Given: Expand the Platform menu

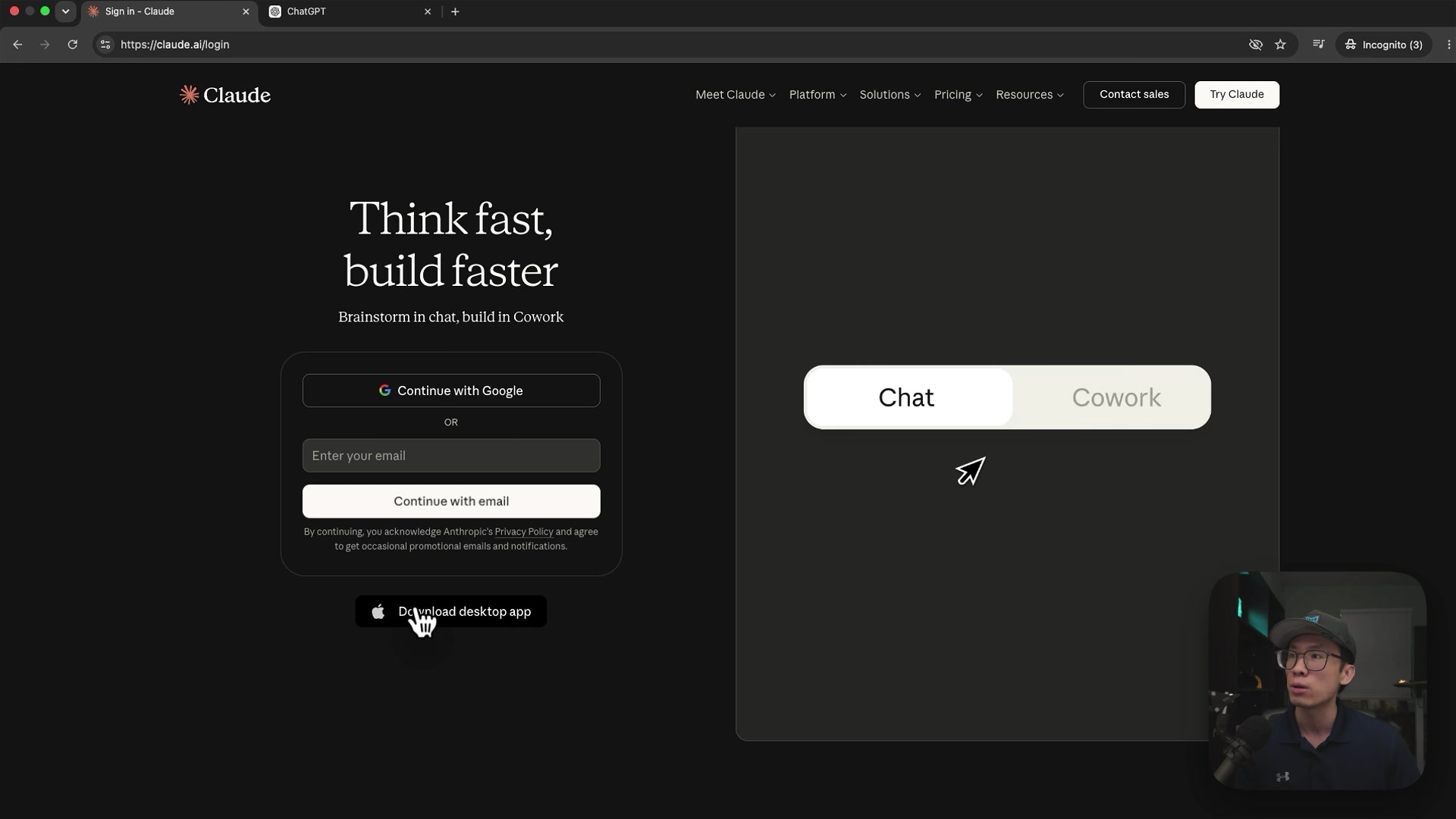Looking at the screenshot, I should [x=817, y=95].
